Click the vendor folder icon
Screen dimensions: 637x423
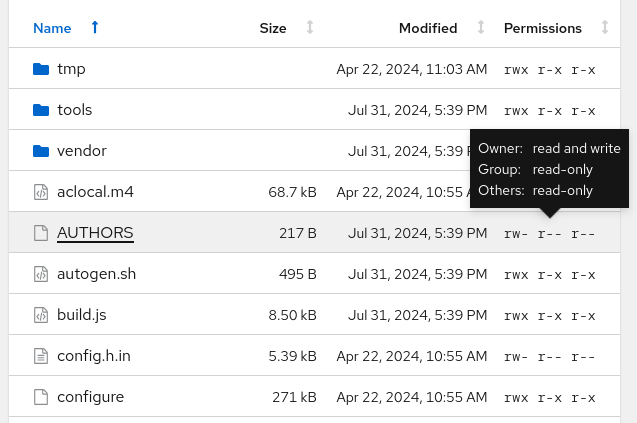click(x=41, y=151)
